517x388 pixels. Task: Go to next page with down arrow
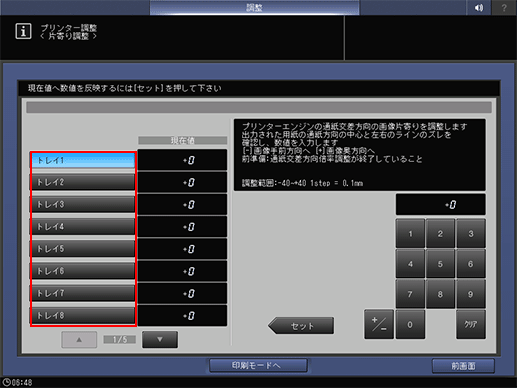(x=160, y=340)
